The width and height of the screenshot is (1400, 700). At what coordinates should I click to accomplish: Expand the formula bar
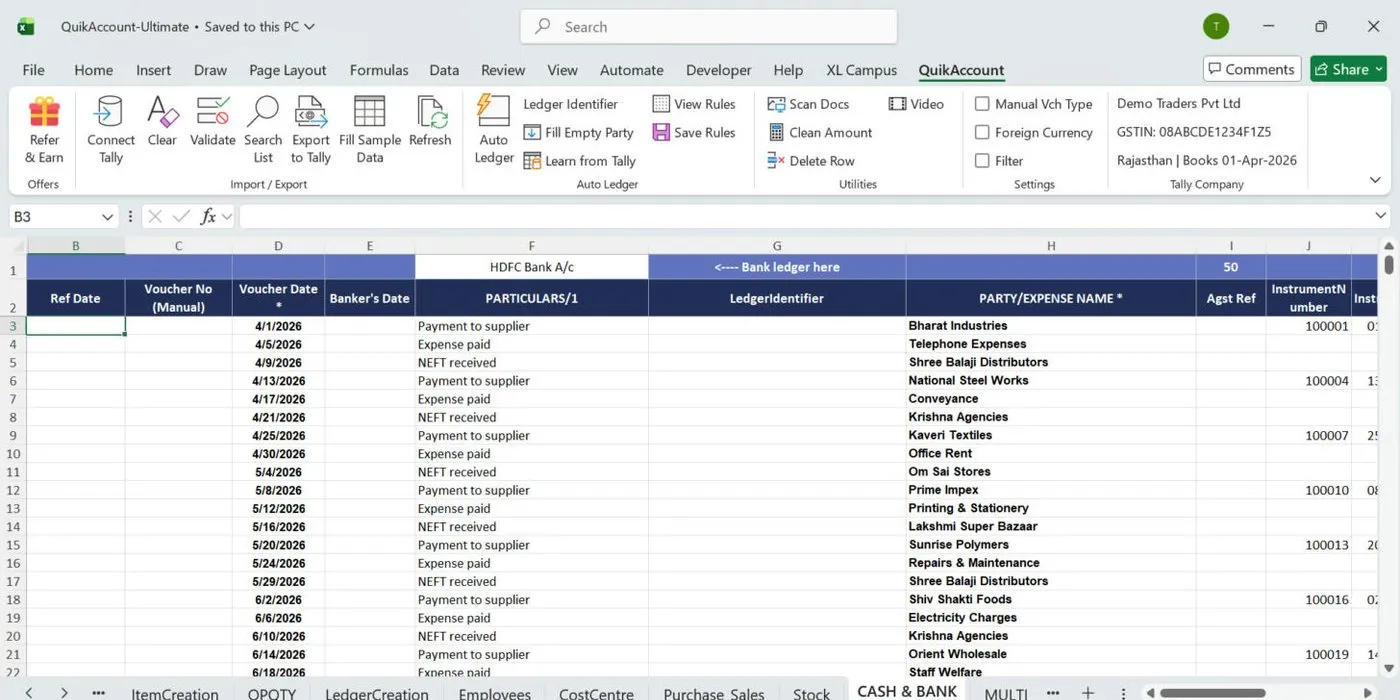pos(1381,216)
